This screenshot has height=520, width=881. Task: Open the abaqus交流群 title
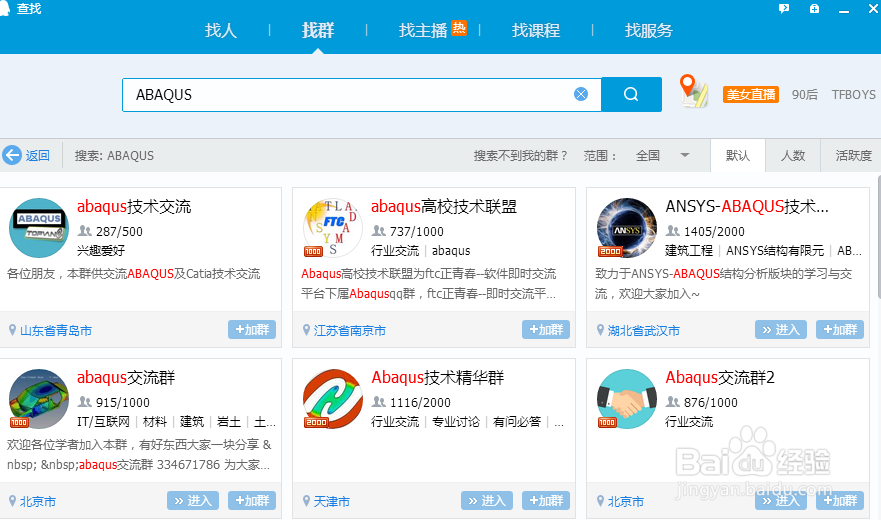(x=126, y=377)
